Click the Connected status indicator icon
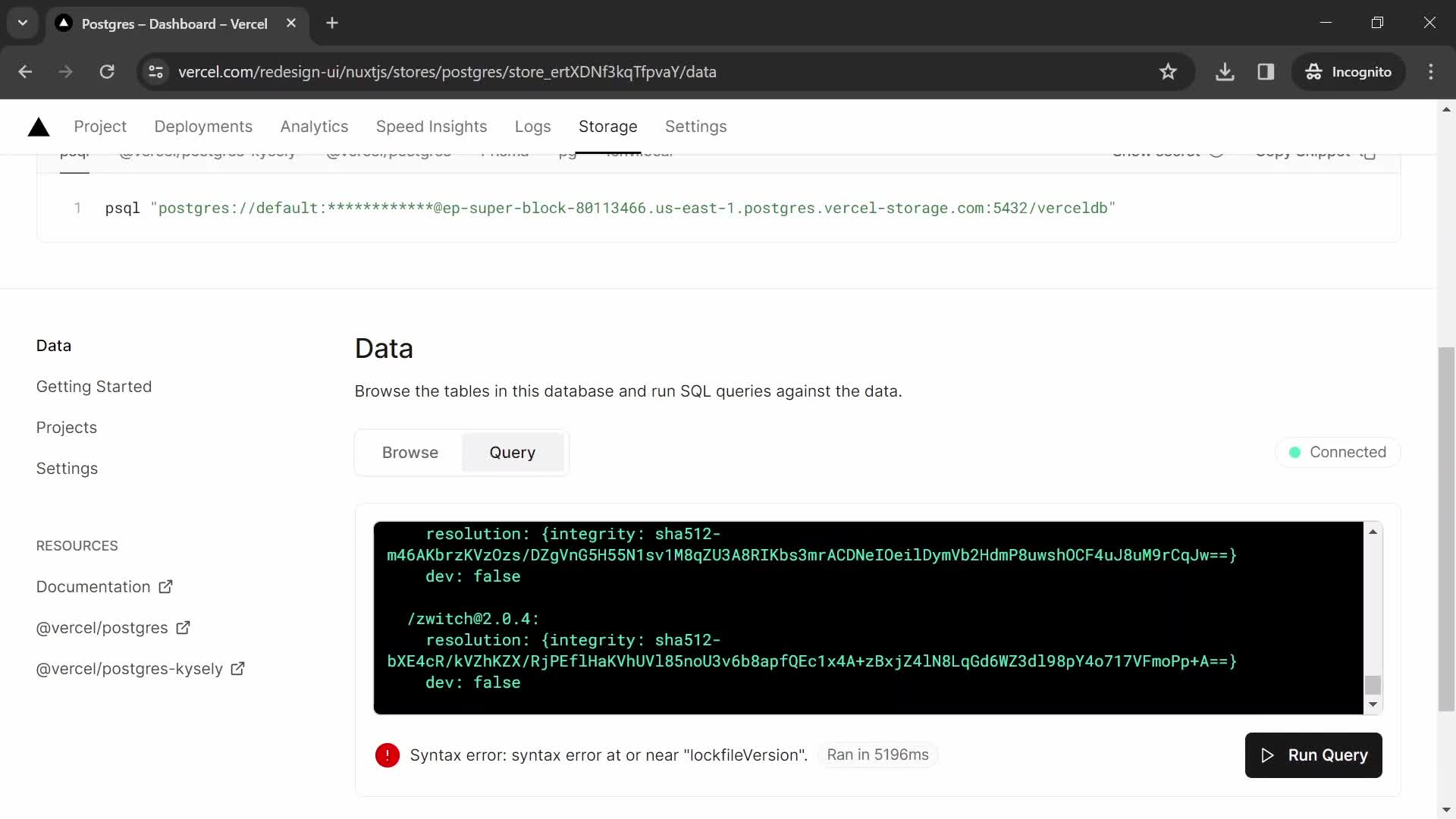The image size is (1456, 819). [x=1295, y=452]
